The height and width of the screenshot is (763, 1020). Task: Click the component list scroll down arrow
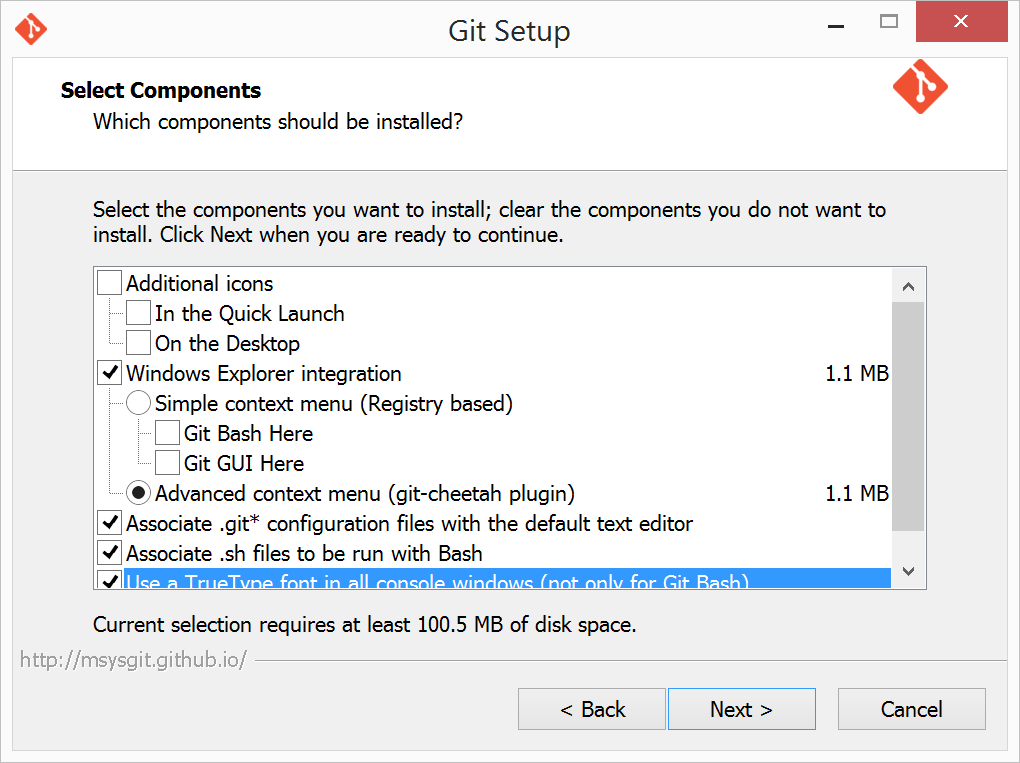tap(909, 571)
